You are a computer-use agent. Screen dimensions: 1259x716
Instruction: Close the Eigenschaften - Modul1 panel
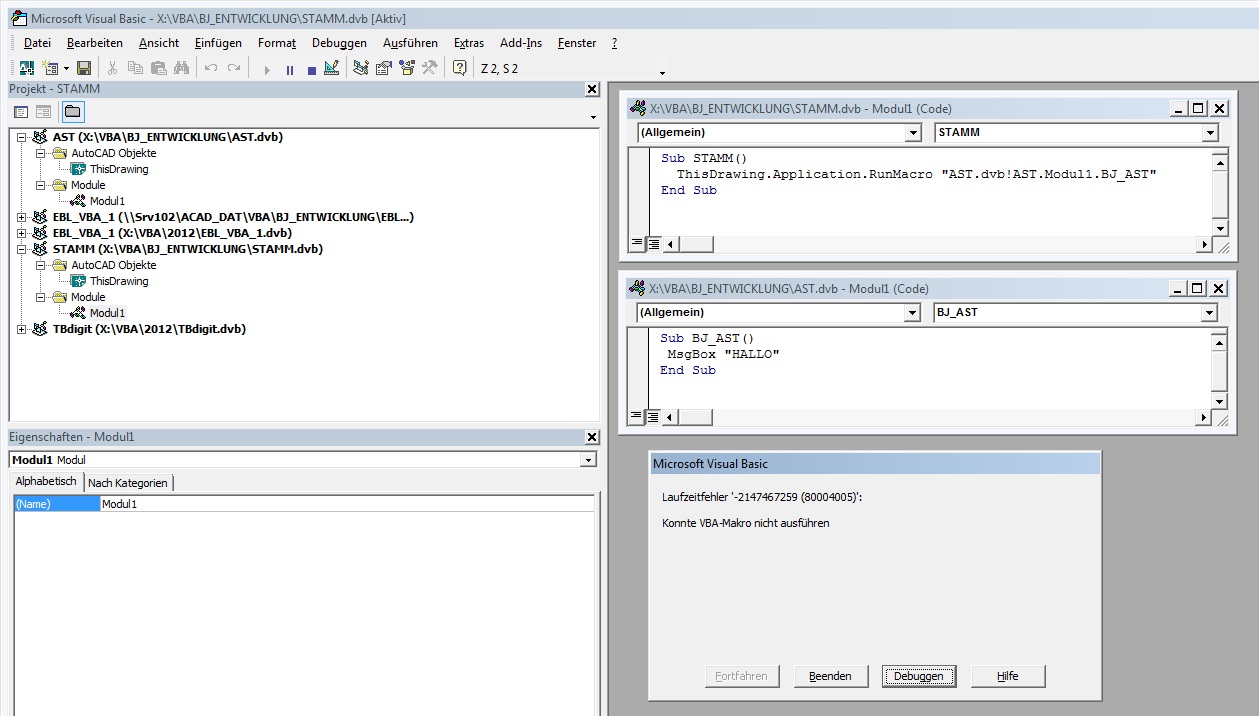[592, 437]
